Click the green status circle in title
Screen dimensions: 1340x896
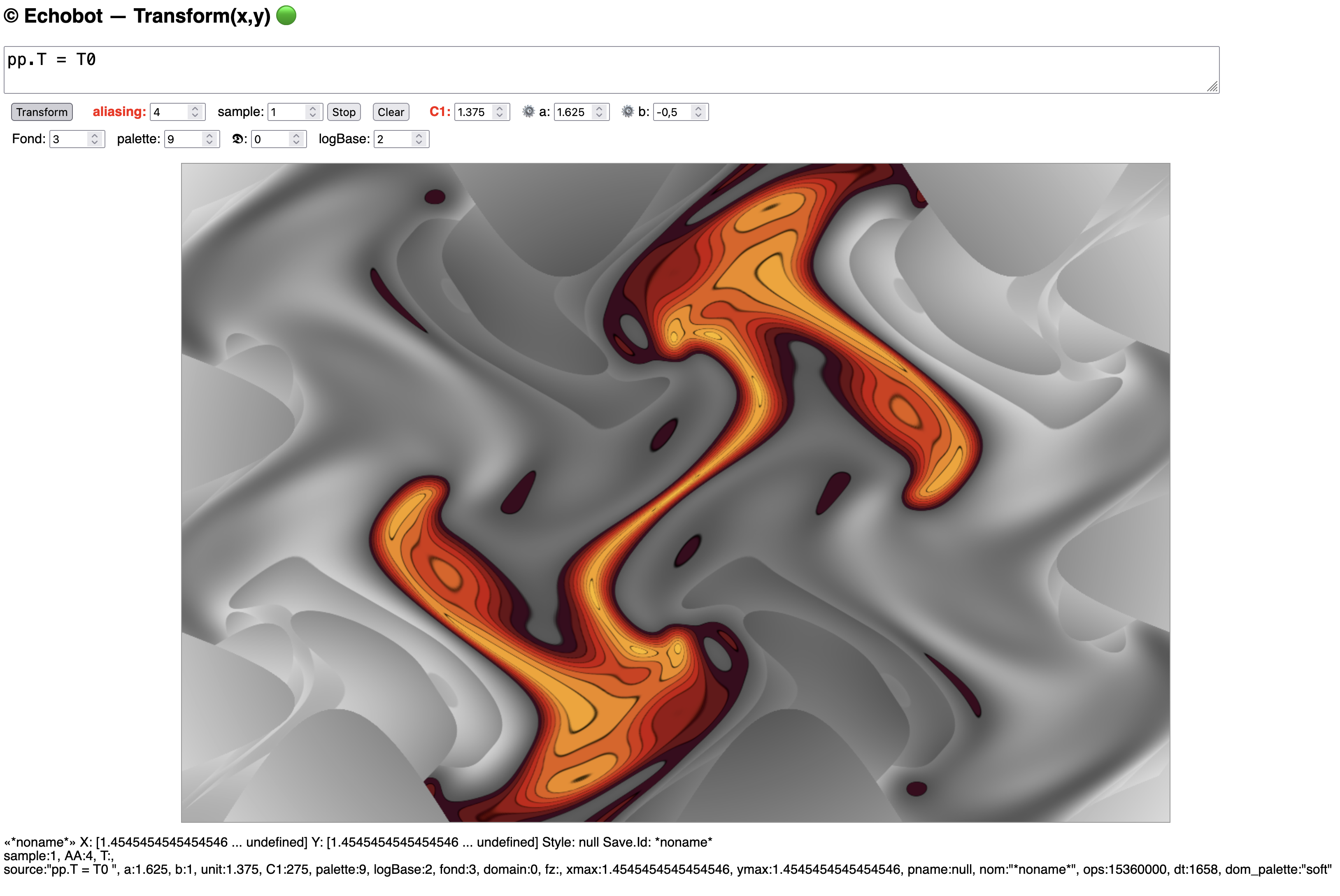pos(286,16)
